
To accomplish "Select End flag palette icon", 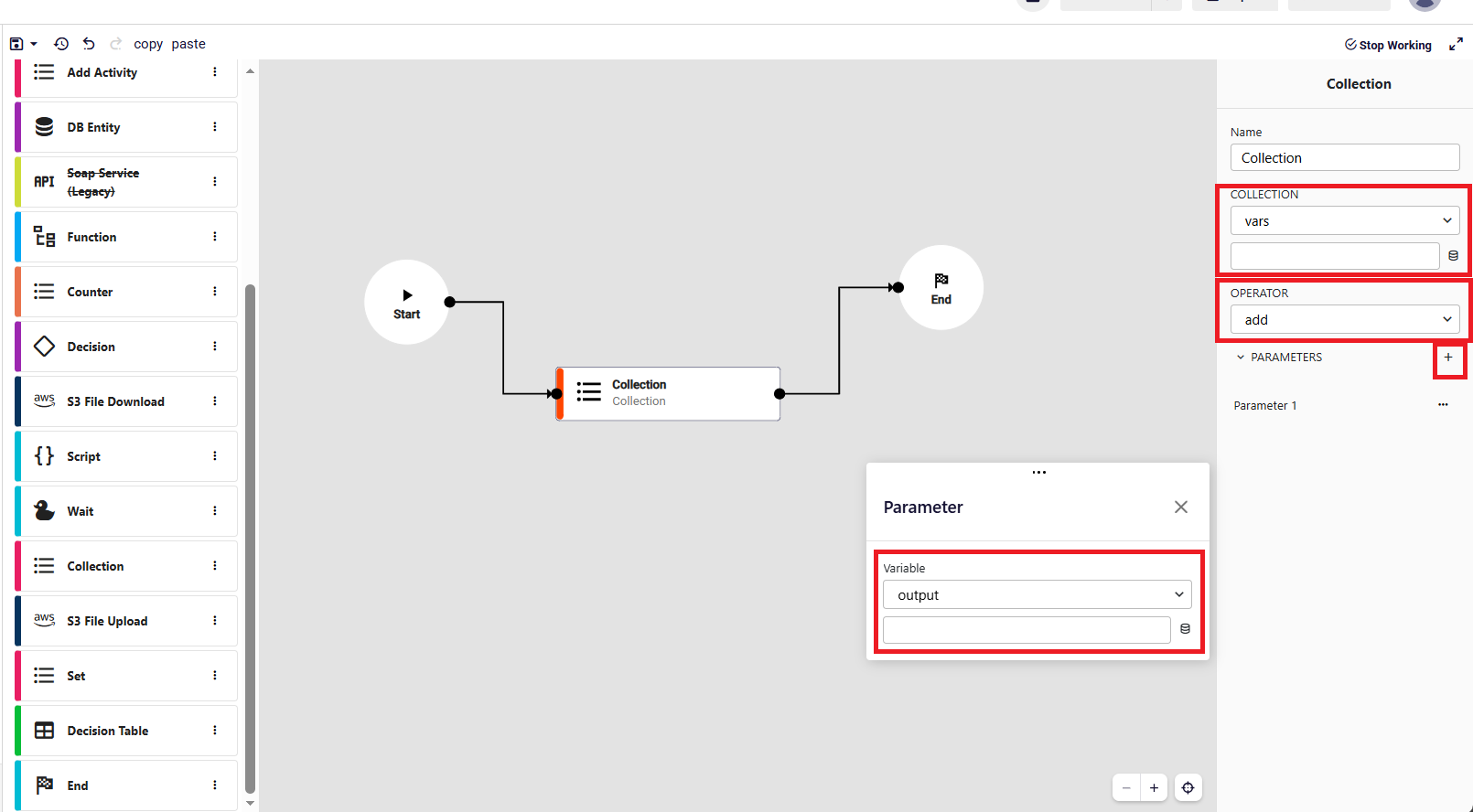I will (x=44, y=785).
